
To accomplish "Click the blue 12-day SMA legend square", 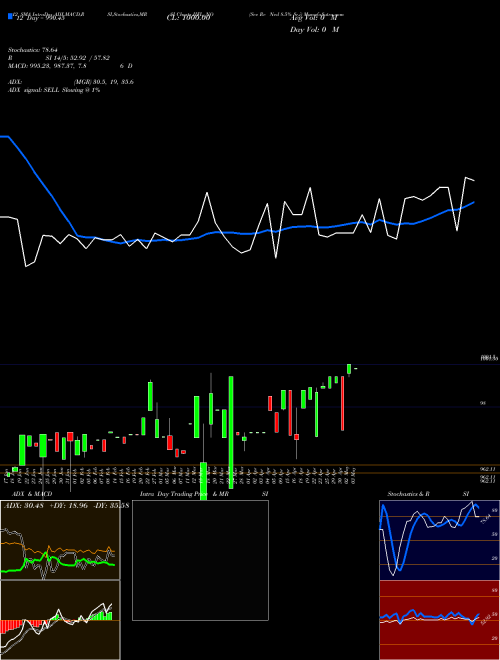I will click(10, 17).
